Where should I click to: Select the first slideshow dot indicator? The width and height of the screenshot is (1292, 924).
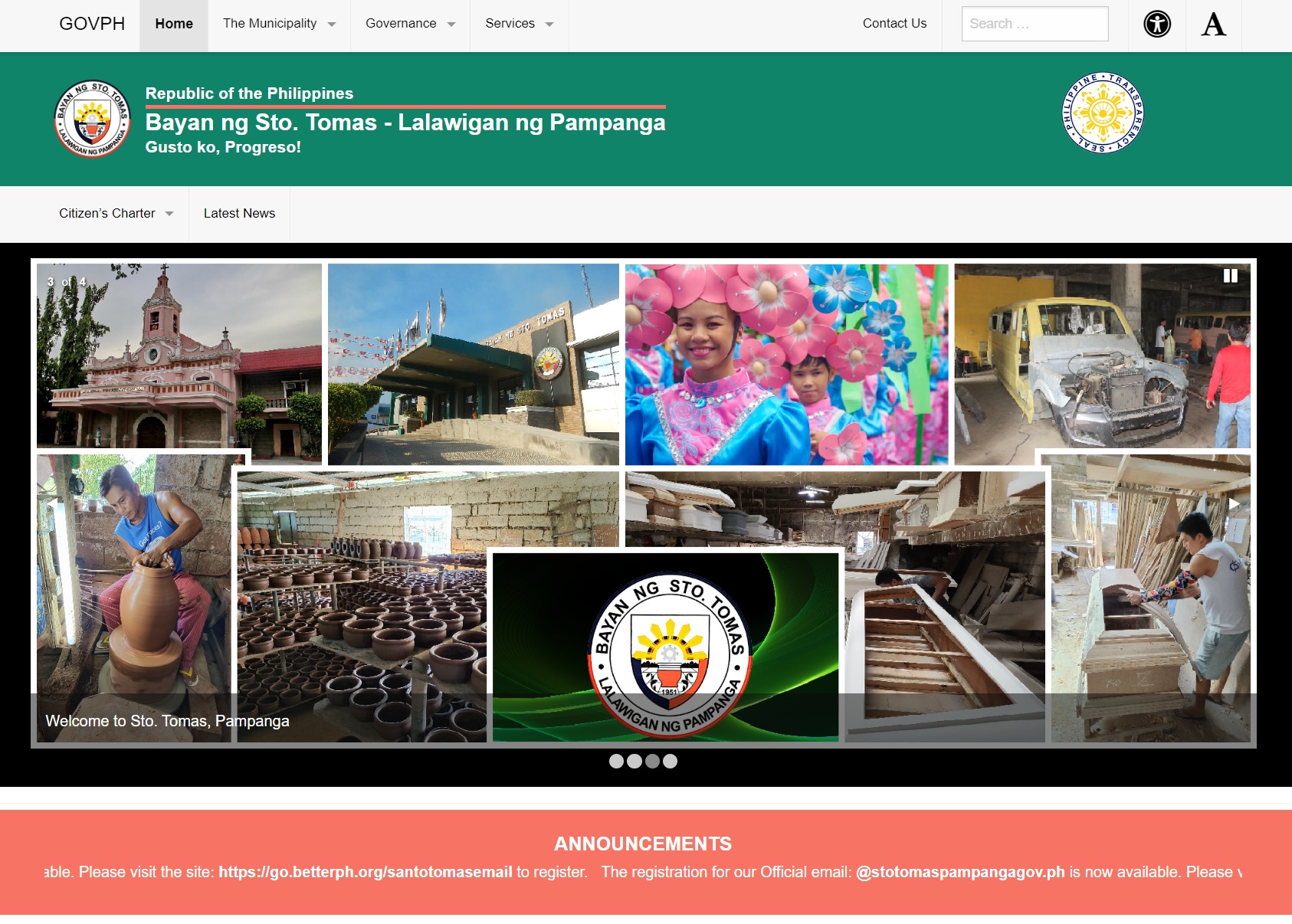tap(616, 761)
